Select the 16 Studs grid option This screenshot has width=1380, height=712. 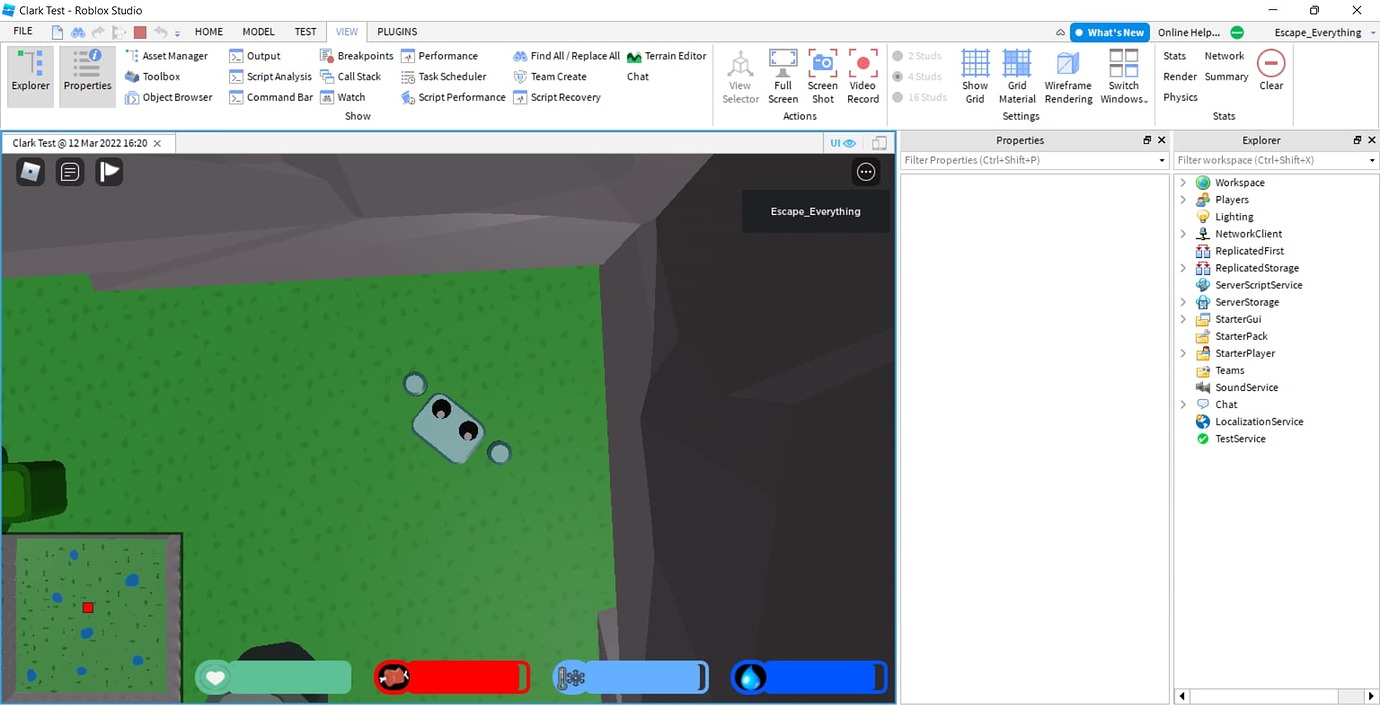pyautogui.click(x=920, y=97)
